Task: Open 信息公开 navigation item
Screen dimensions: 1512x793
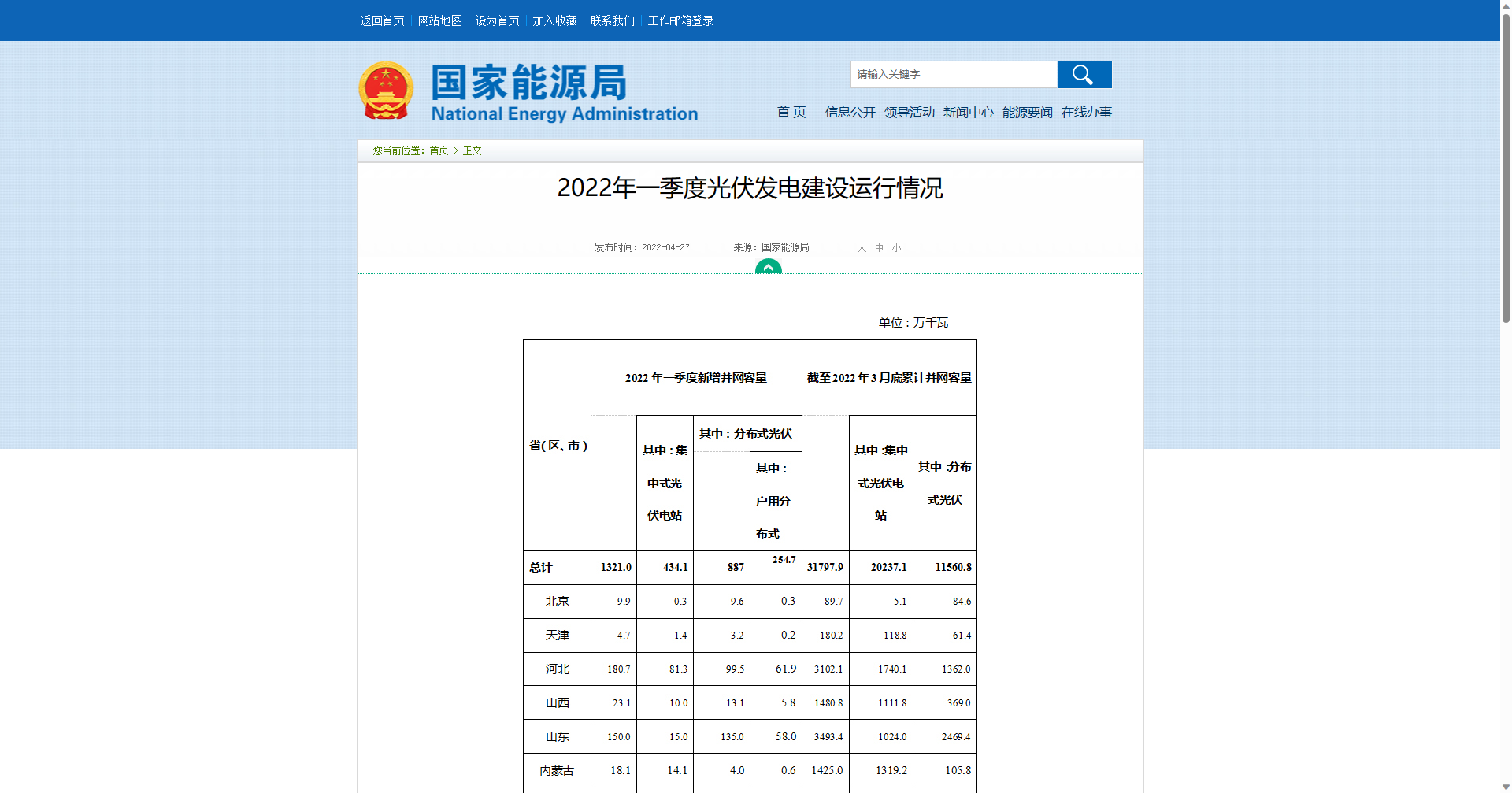Action: point(850,113)
